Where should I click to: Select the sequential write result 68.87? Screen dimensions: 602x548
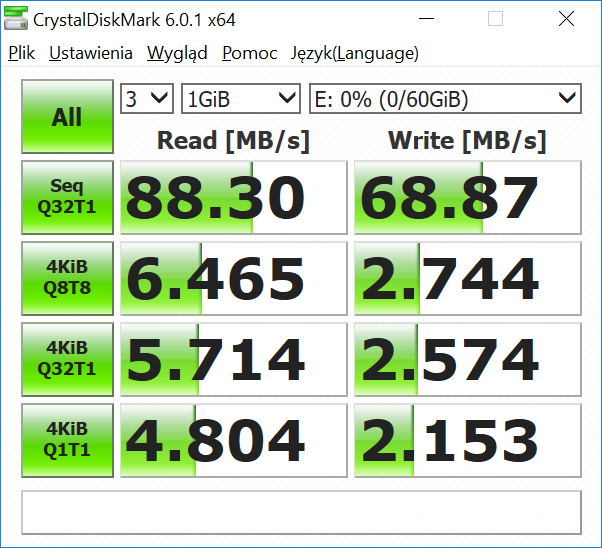click(x=467, y=197)
